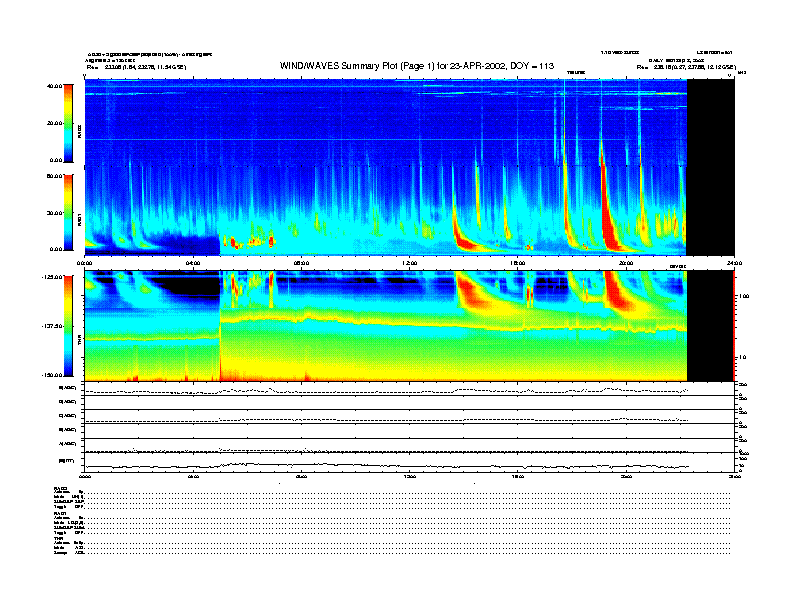Click the TNR axis label beside lower spectrogram
The width and height of the screenshot is (792, 612).
pos(80,342)
